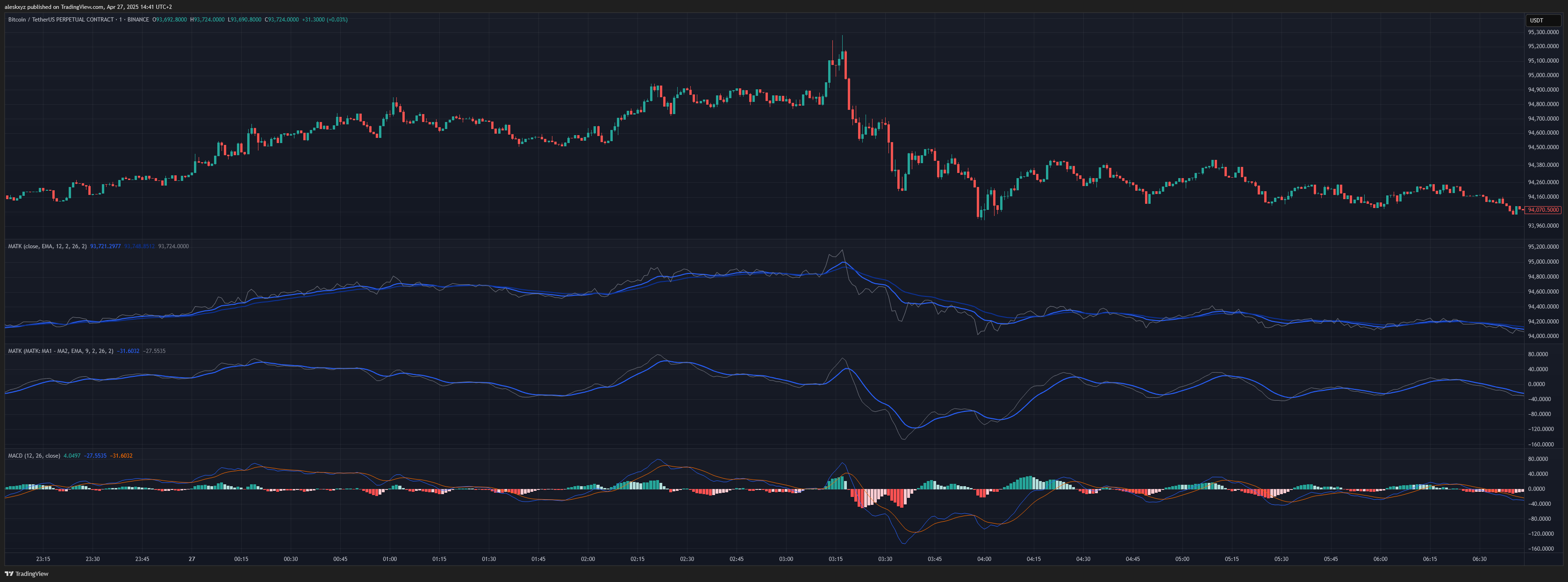Click the open value O93,692.8000
The image size is (1568, 582).
pos(170,20)
